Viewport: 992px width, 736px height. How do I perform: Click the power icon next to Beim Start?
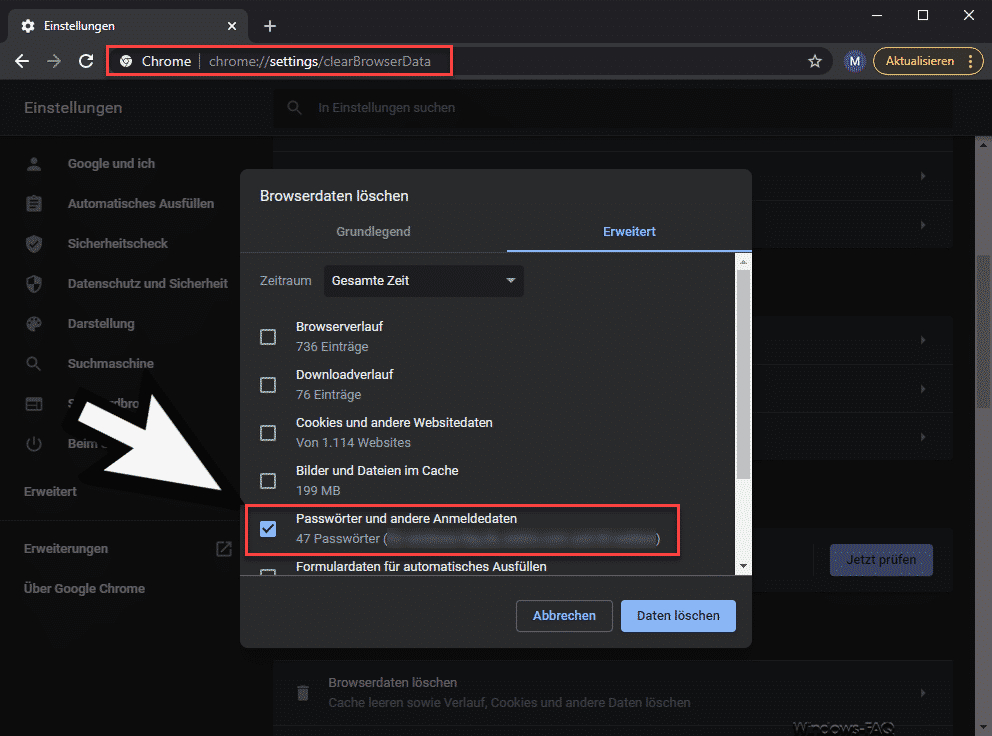(34, 444)
